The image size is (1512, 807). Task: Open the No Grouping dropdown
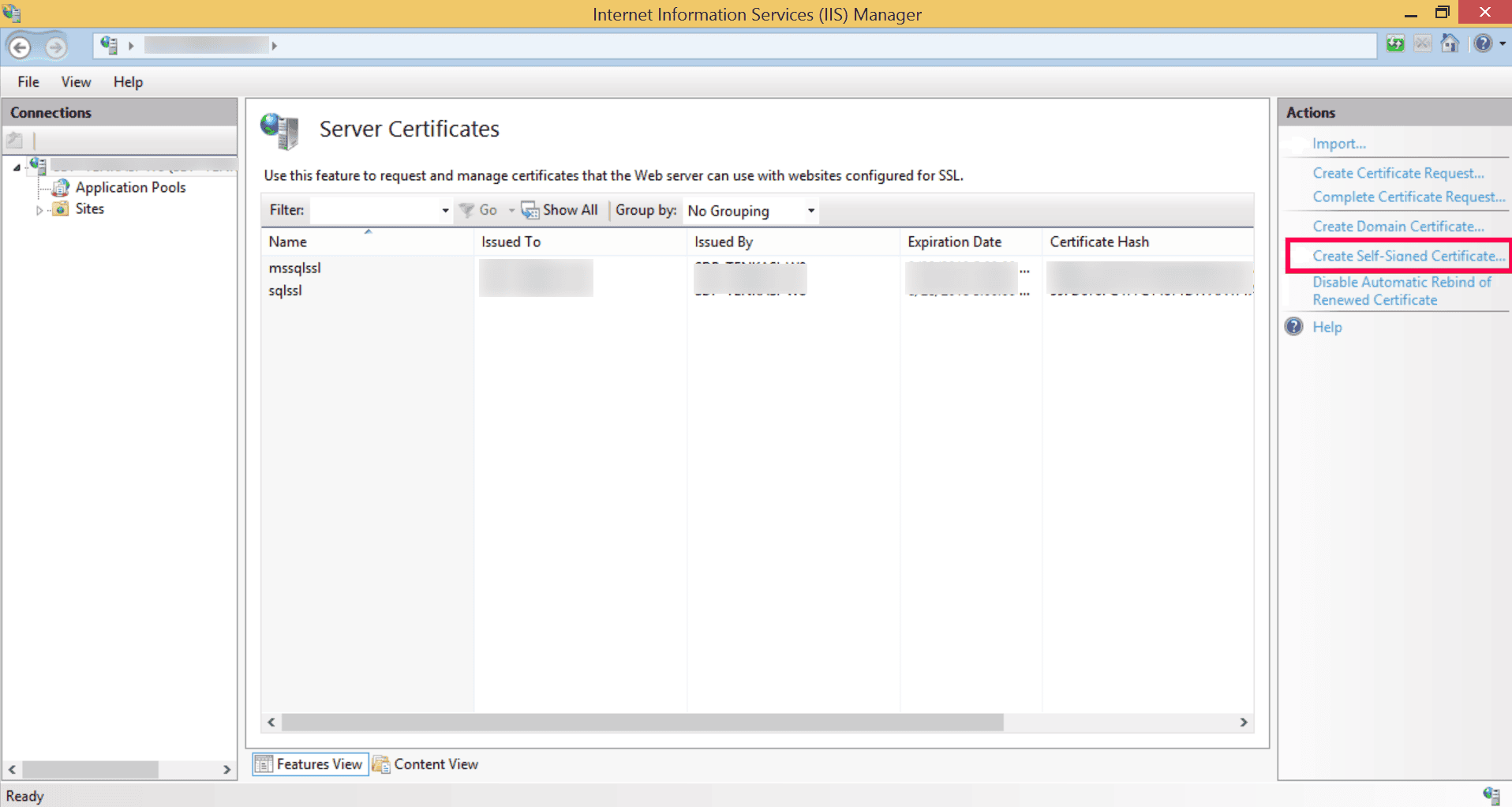click(810, 210)
